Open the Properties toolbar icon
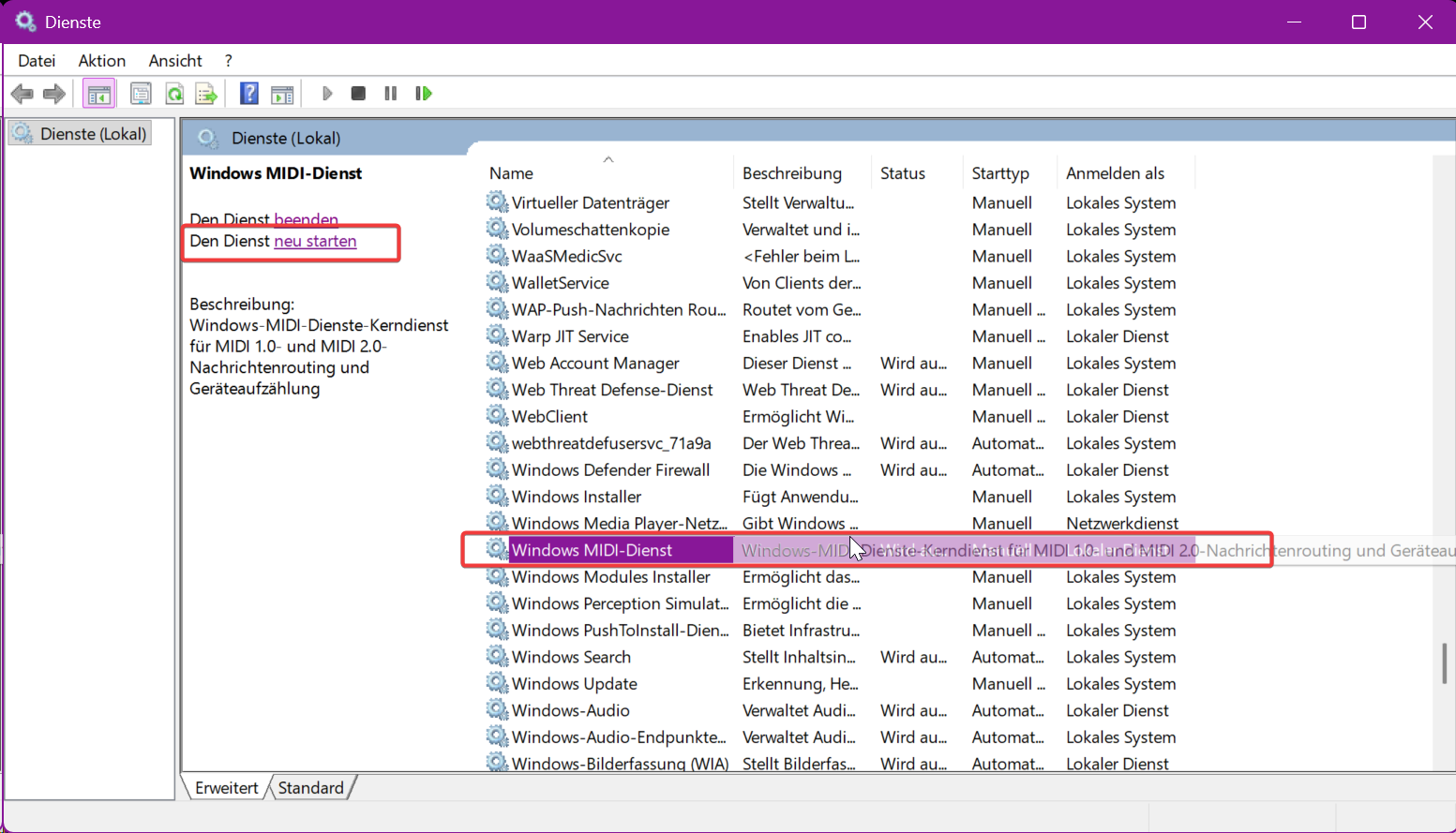This screenshot has height=833, width=1456. click(141, 94)
